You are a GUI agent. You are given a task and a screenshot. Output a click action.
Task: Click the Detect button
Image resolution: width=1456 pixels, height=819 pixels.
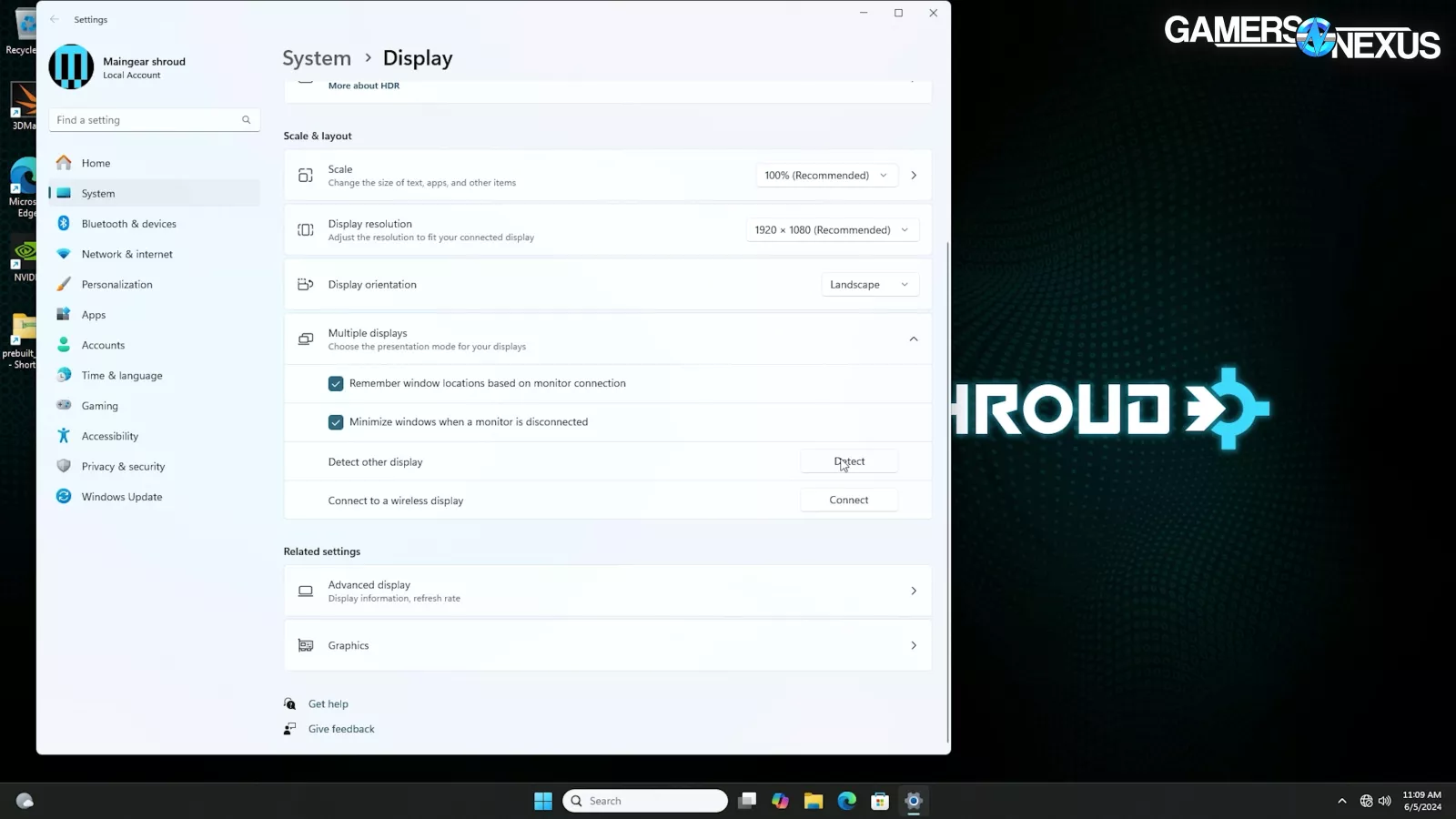[x=848, y=461]
